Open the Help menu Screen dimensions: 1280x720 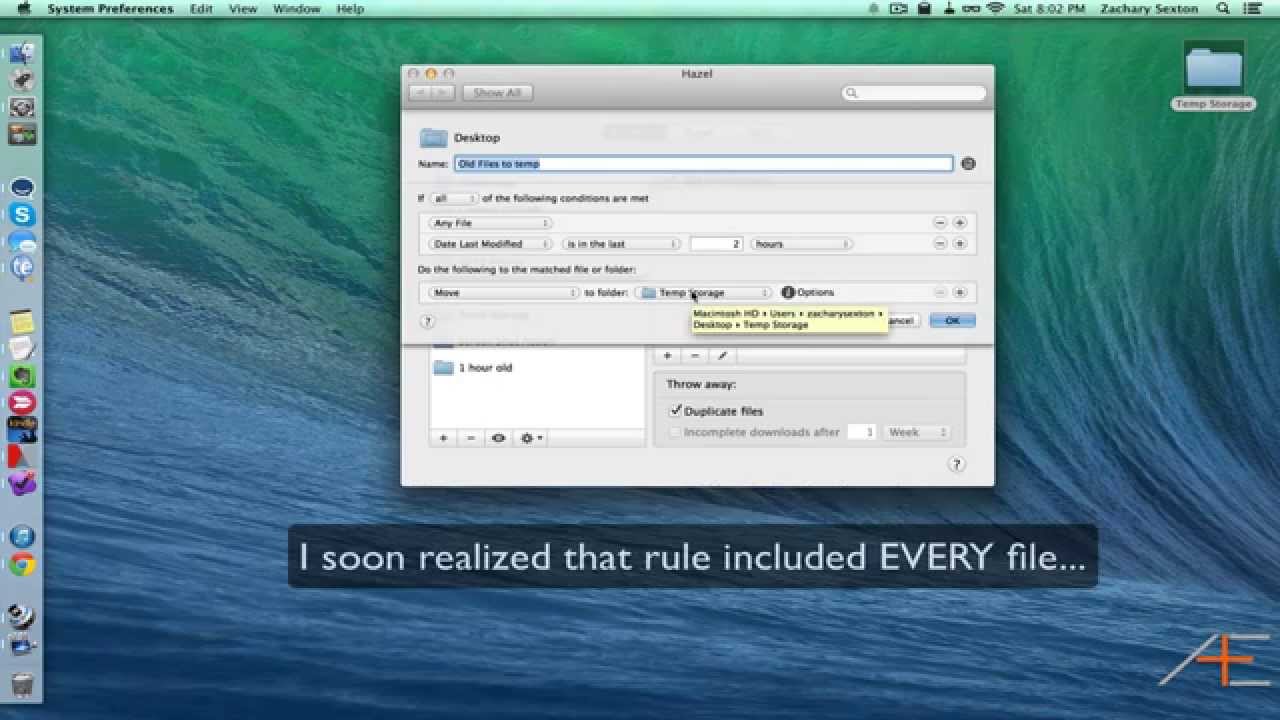point(350,9)
